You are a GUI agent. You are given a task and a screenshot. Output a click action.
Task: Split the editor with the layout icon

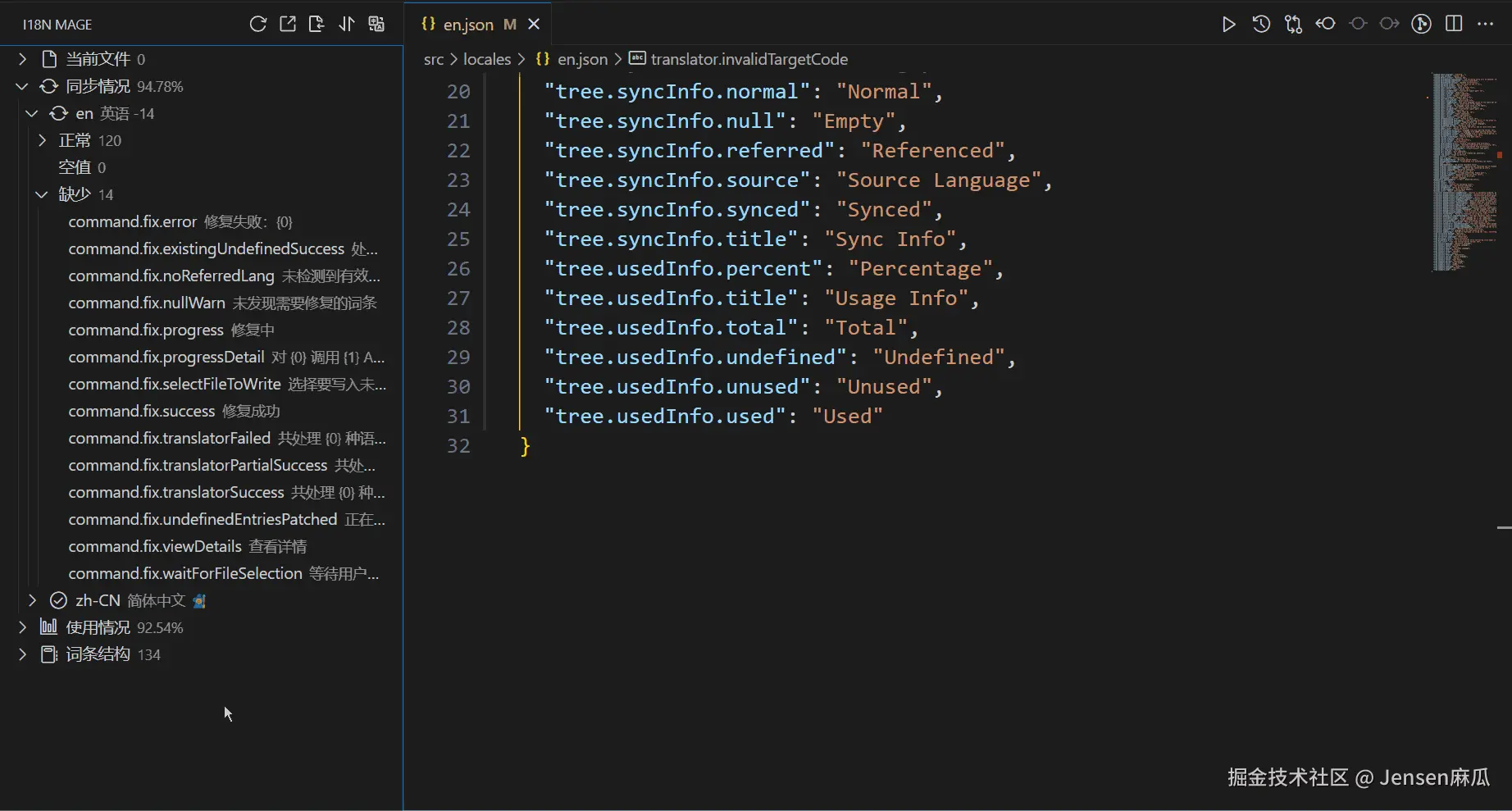tap(1454, 24)
